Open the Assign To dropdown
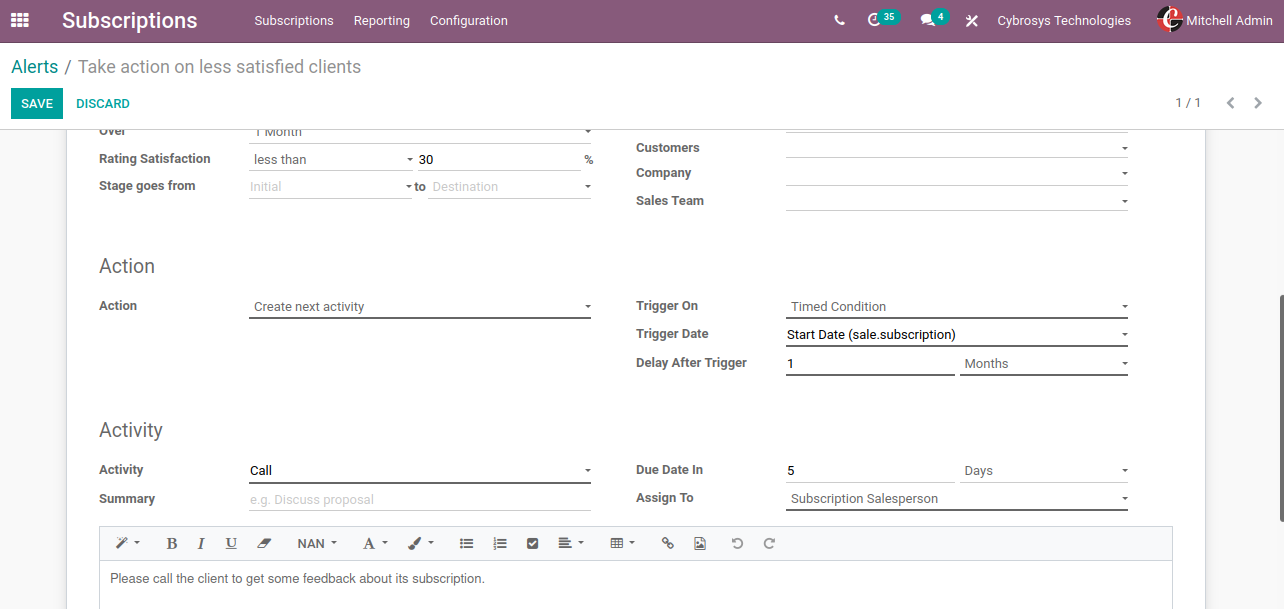 (957, 499)
